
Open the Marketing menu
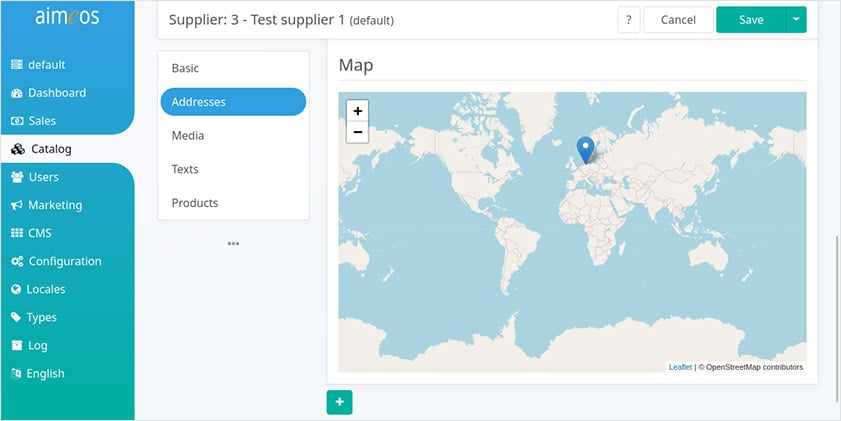tap(55, 205)
